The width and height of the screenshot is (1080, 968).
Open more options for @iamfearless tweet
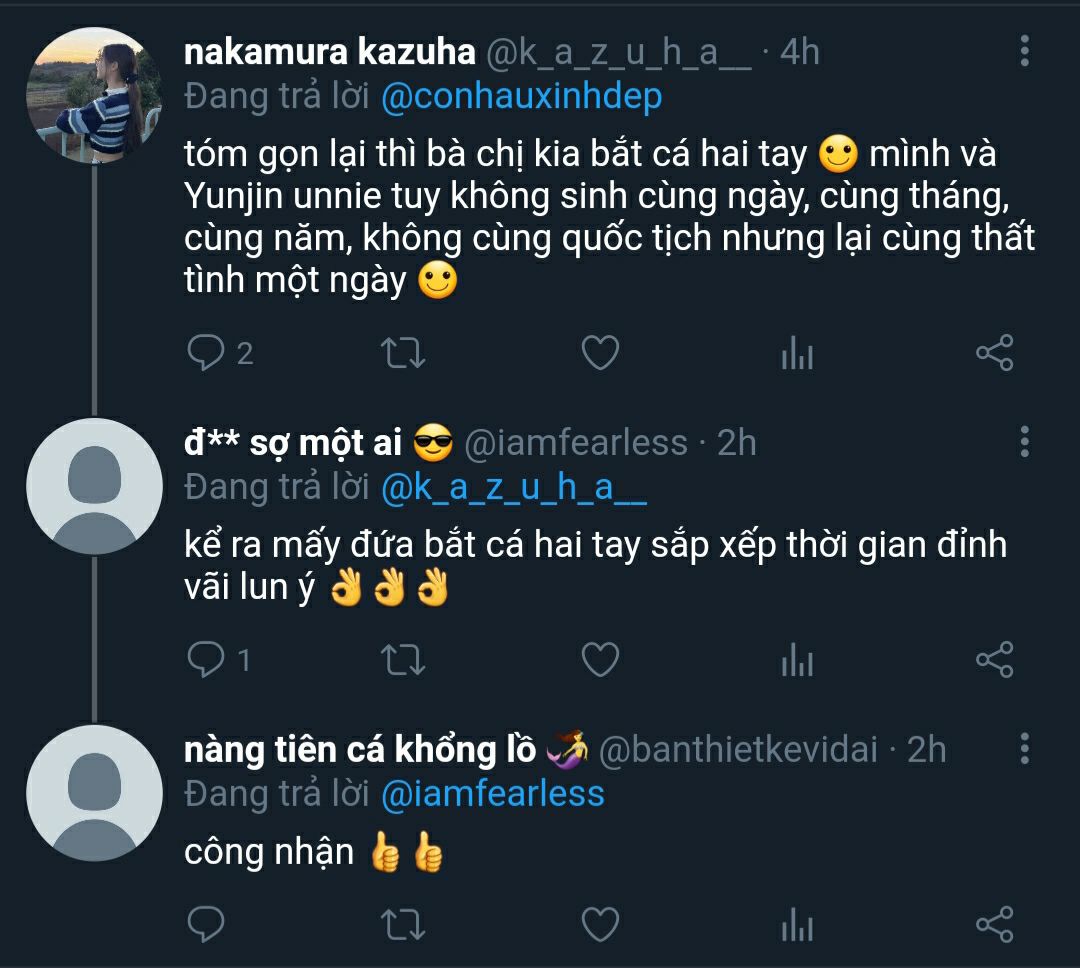1024,441
